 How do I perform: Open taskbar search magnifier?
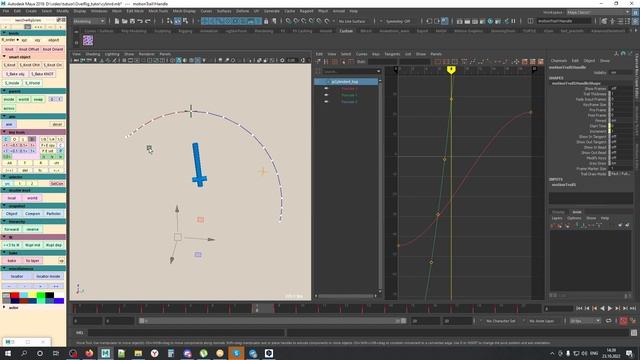coord(24,353)
